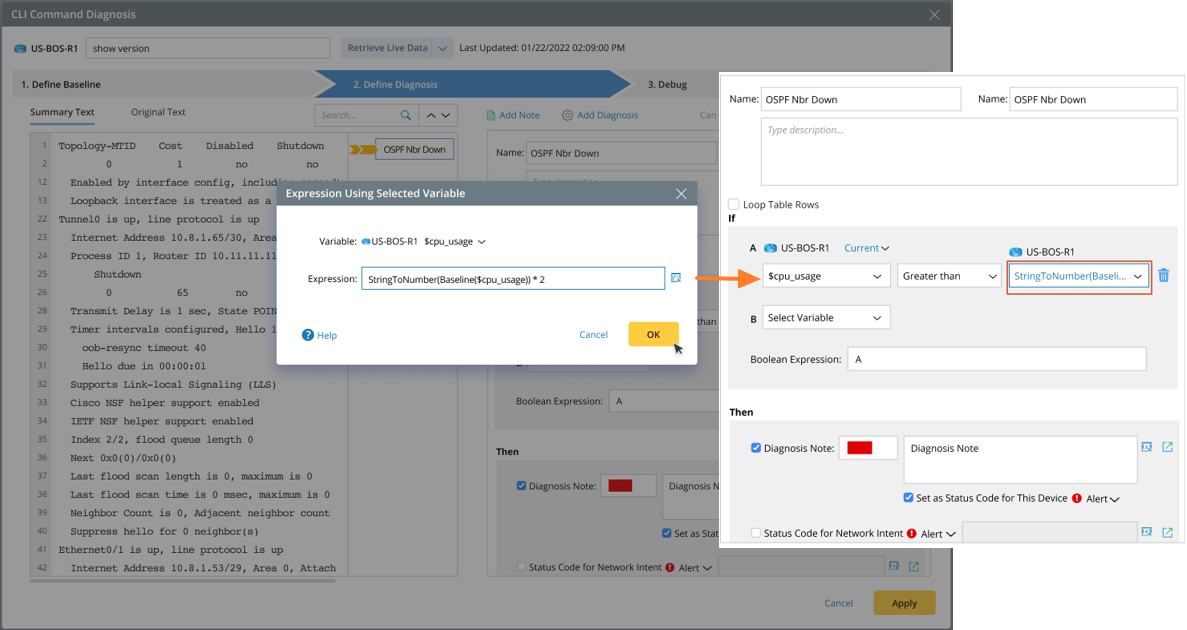Image resolution: width=1187 pixels, height=630 pixels.
Task: Click the Help question mark icon
Action: [x=308, y=335]
